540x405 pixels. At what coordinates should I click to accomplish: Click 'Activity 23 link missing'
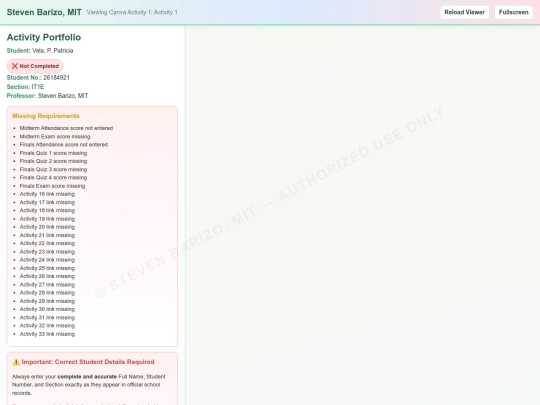[47, 252]
